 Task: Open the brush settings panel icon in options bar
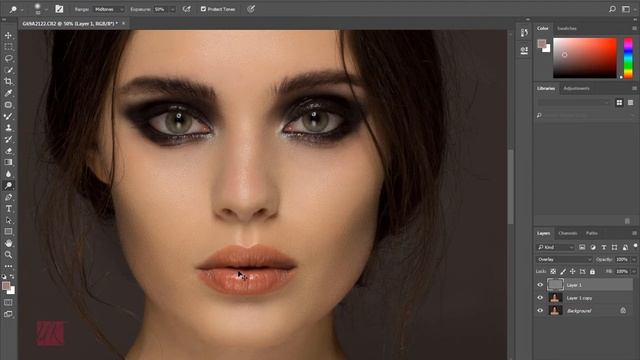click(x=59, y=9)
